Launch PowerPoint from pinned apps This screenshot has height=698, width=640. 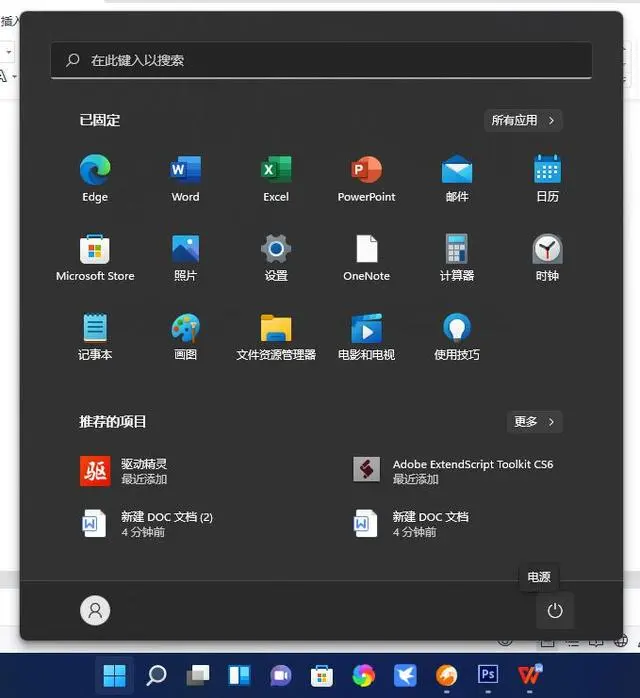click(366, 178)
